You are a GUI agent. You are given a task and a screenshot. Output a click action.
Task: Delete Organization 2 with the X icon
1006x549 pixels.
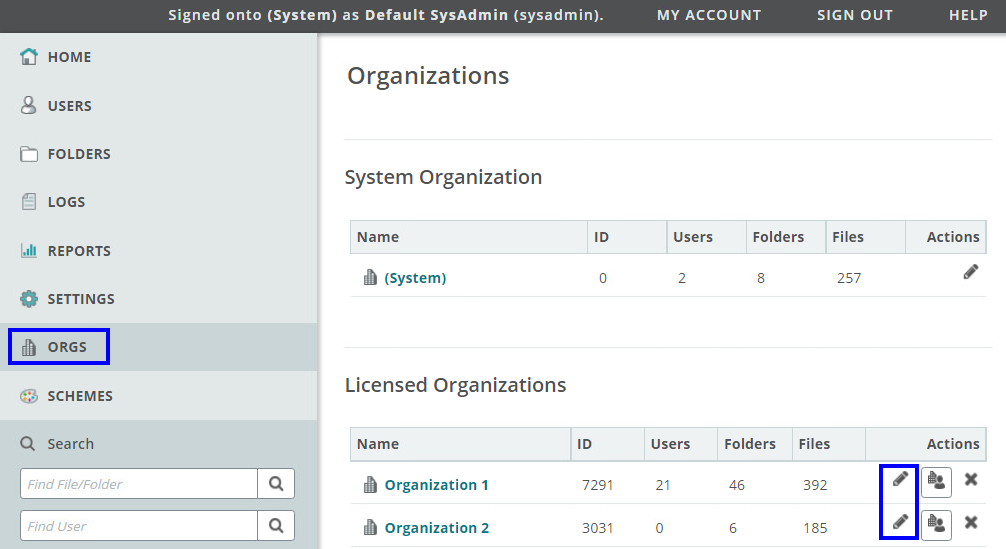pyautogui.click(x=971, y=522)
